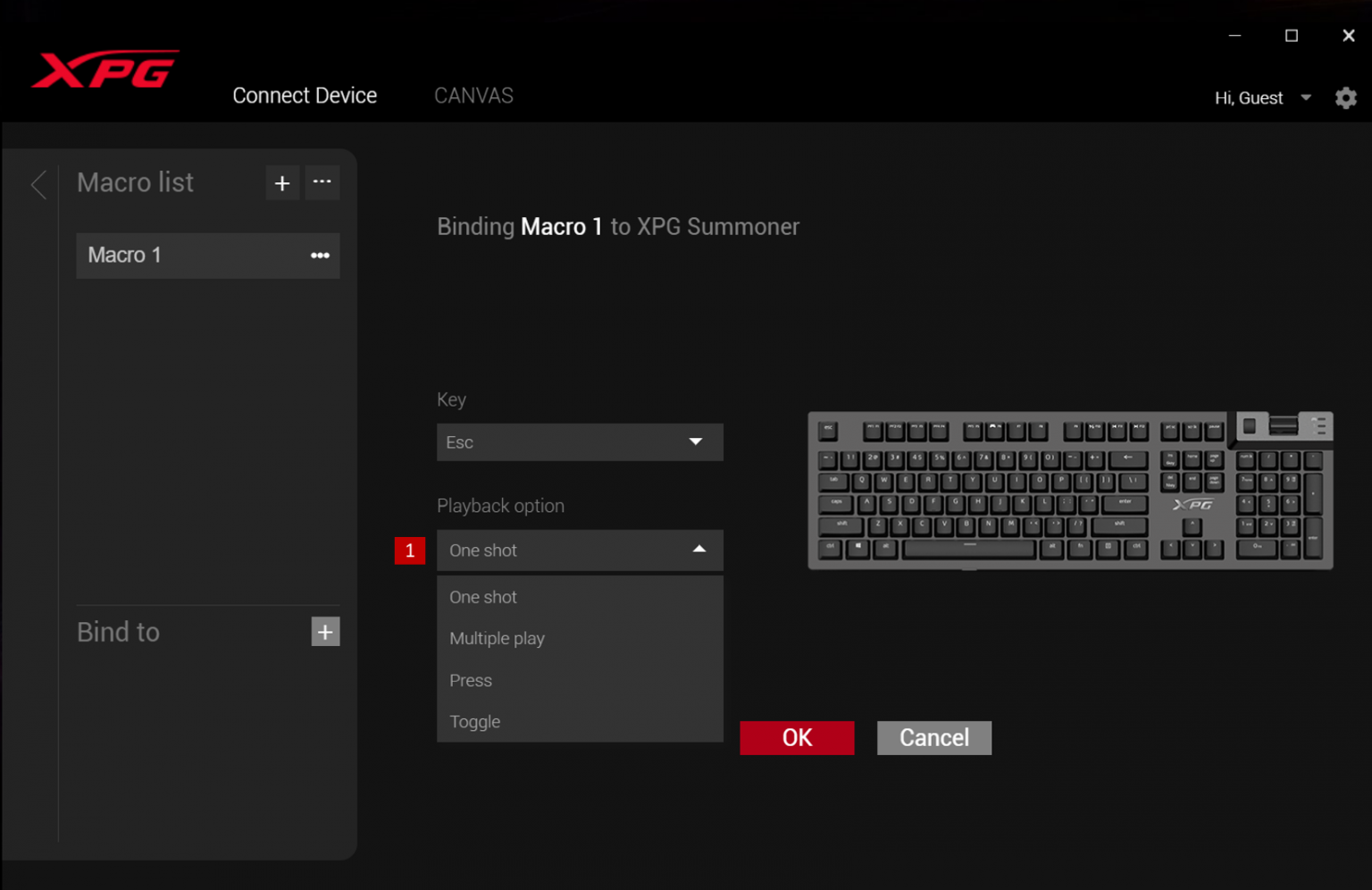Click the back arrow in sidebar

coord(38,185)
